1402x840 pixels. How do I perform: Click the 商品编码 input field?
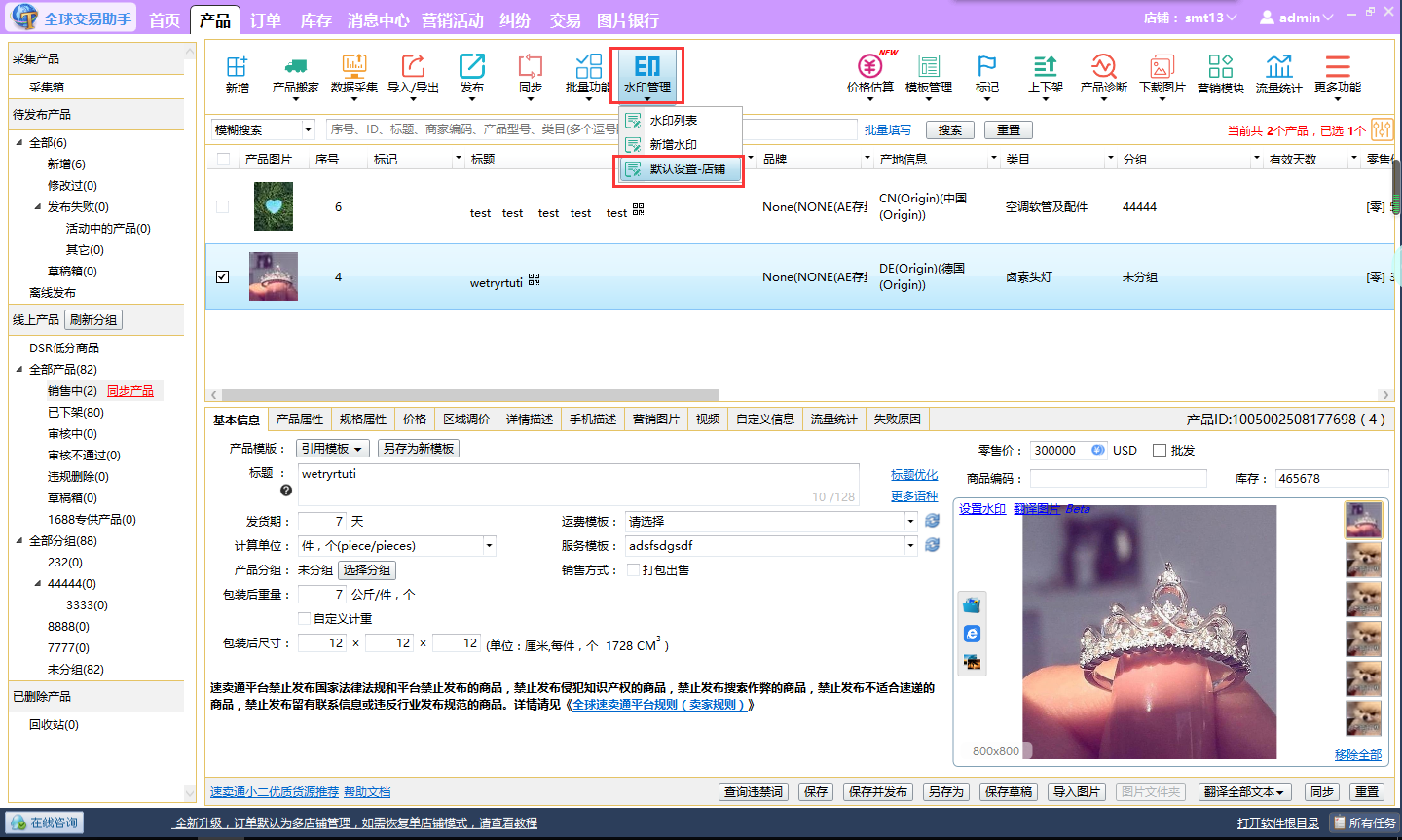point(1119,478)
